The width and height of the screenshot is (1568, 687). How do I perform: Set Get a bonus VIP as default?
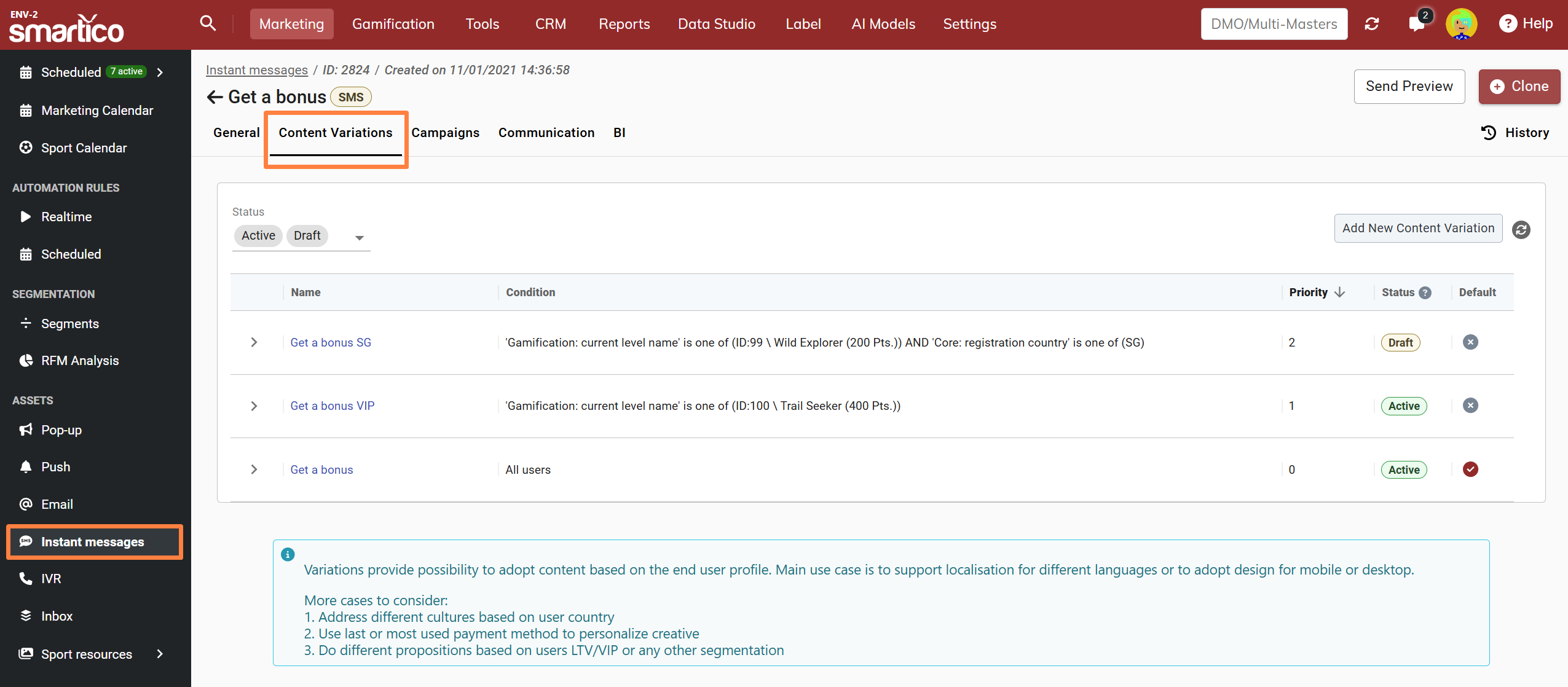[1470, 406]
